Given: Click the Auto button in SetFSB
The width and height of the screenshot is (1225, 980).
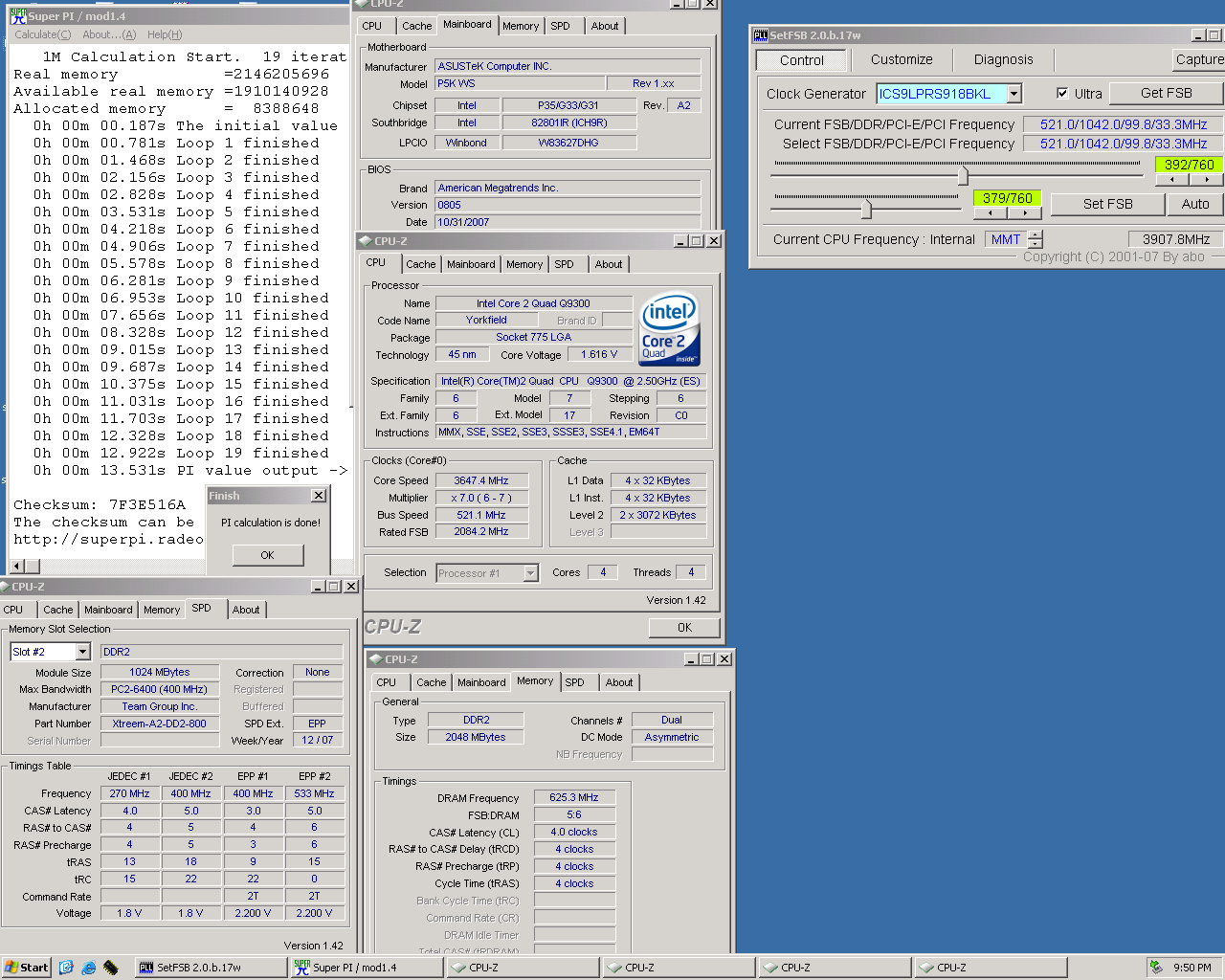Looking at the screenshot, I should [x=1195, y=204].
